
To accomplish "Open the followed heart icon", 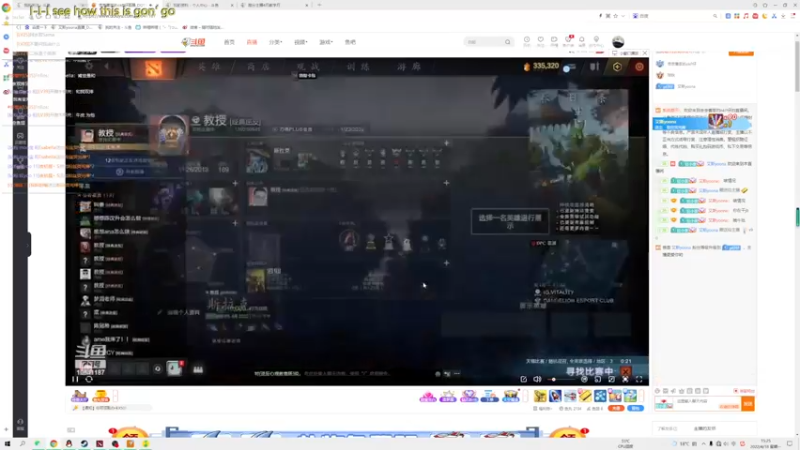I will coord(540,40).
